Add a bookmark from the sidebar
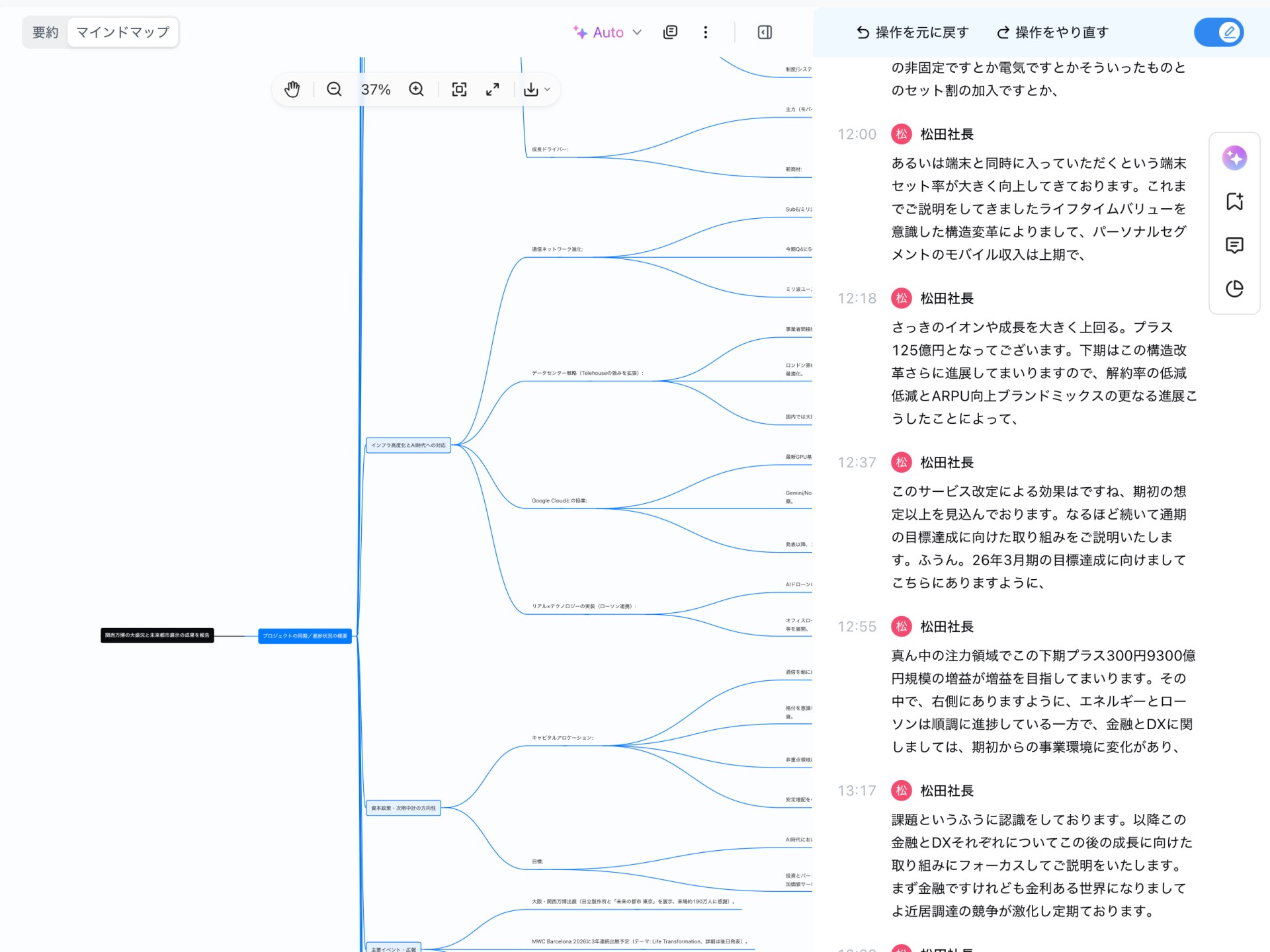The image size is (1270, 952). click(1234, 202)
